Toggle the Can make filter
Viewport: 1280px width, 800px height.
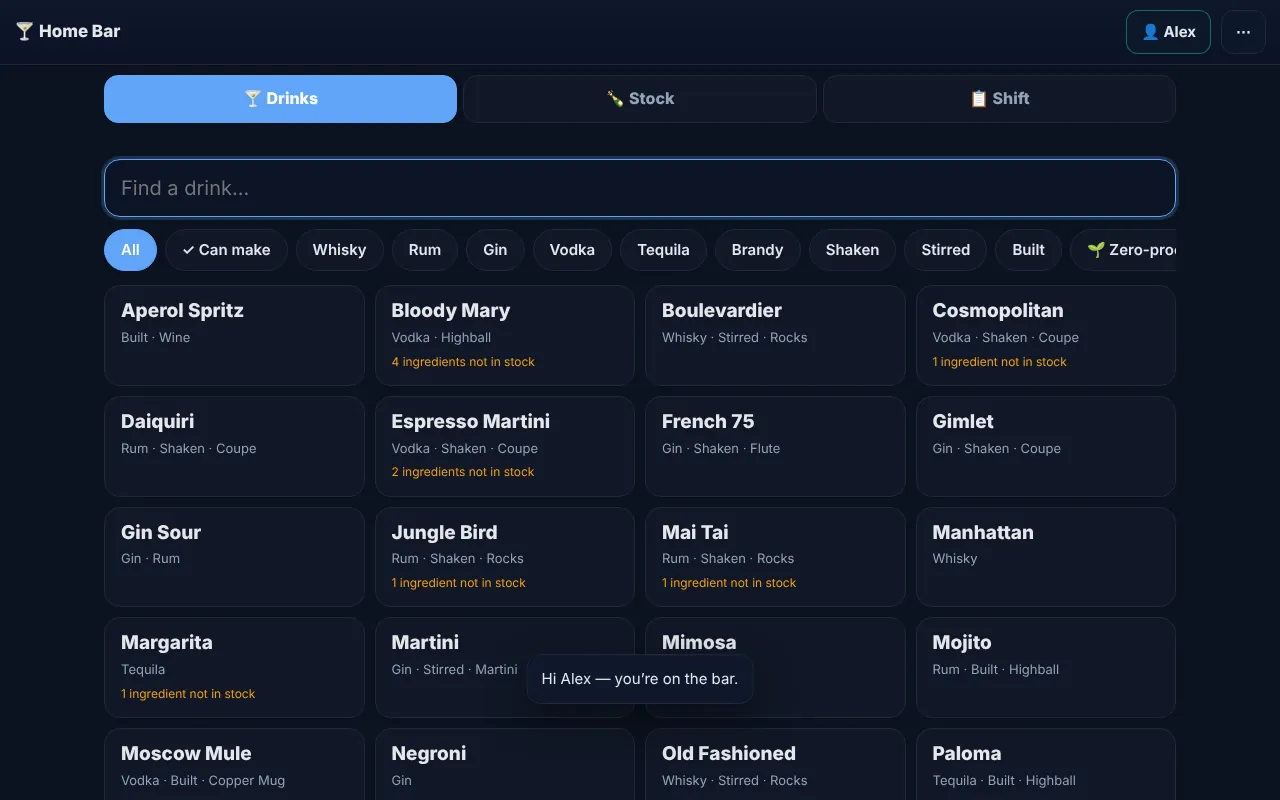(226, 250)
